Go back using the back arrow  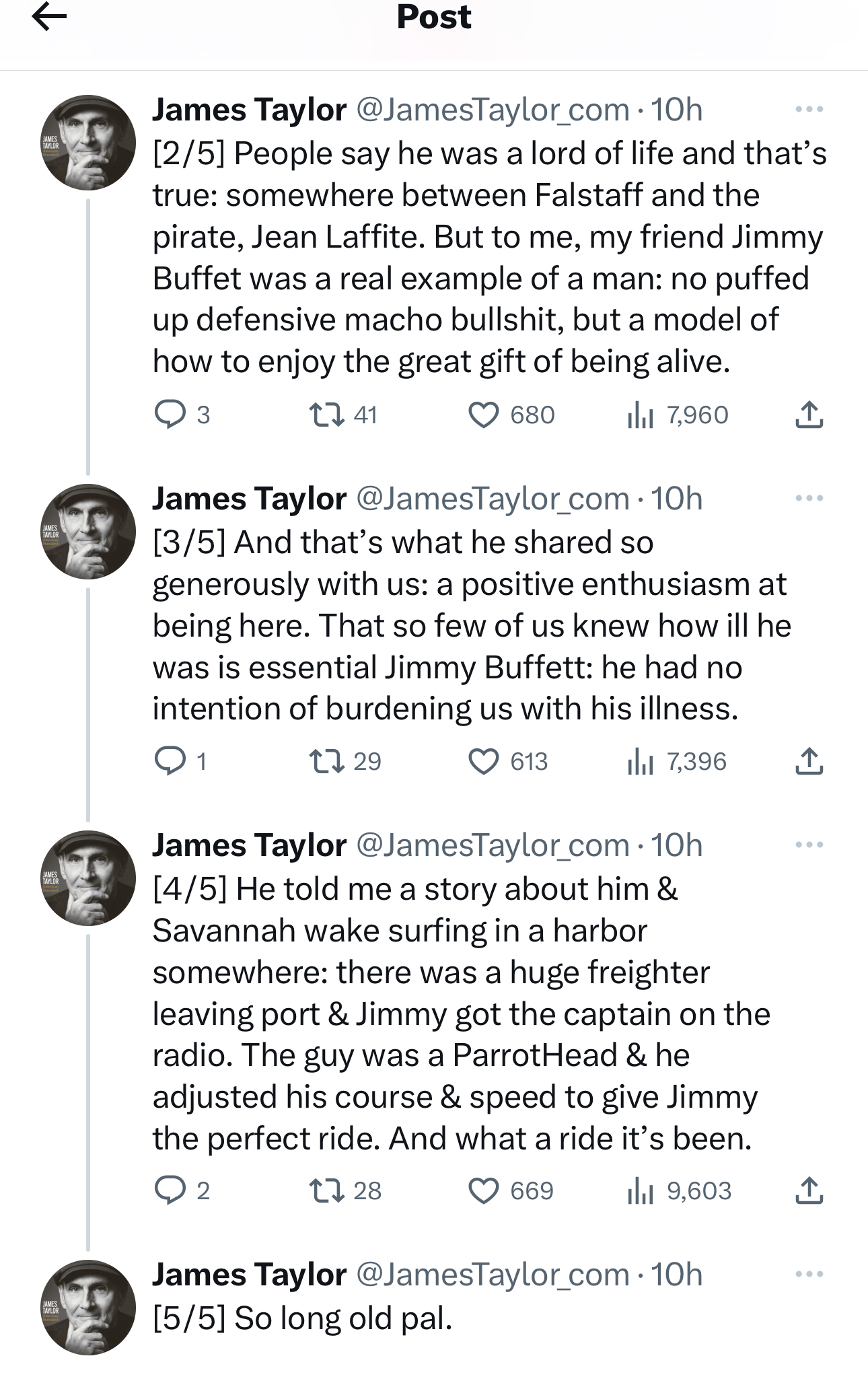[x=49, y=17]
